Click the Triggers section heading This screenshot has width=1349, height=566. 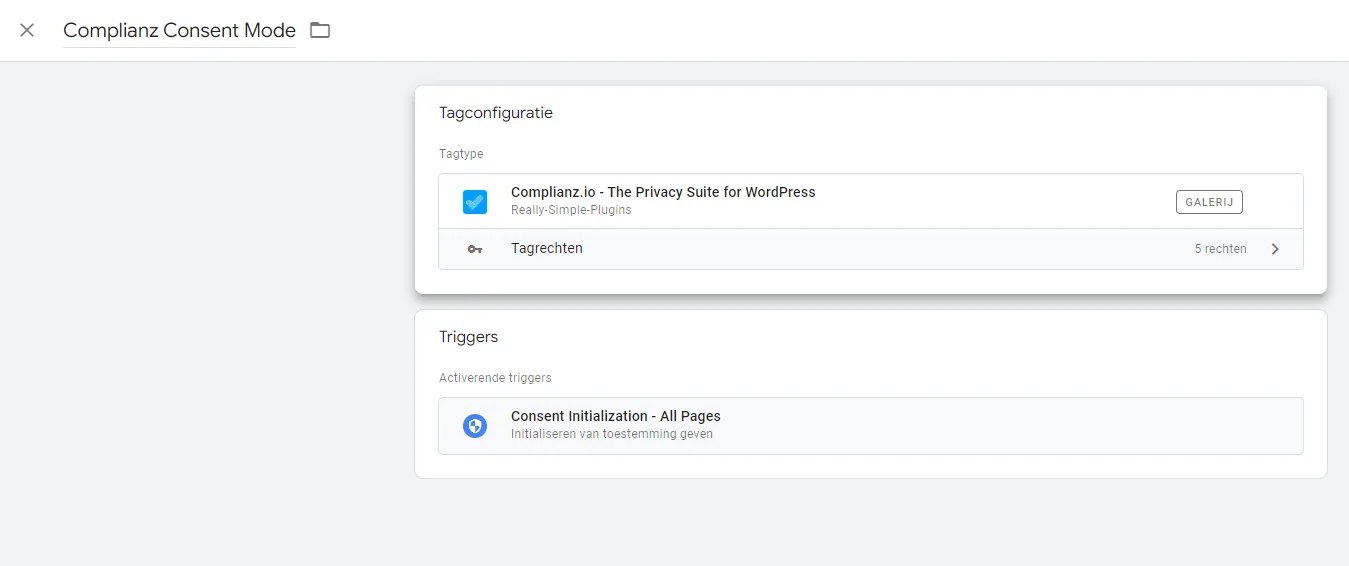point(468,337)
